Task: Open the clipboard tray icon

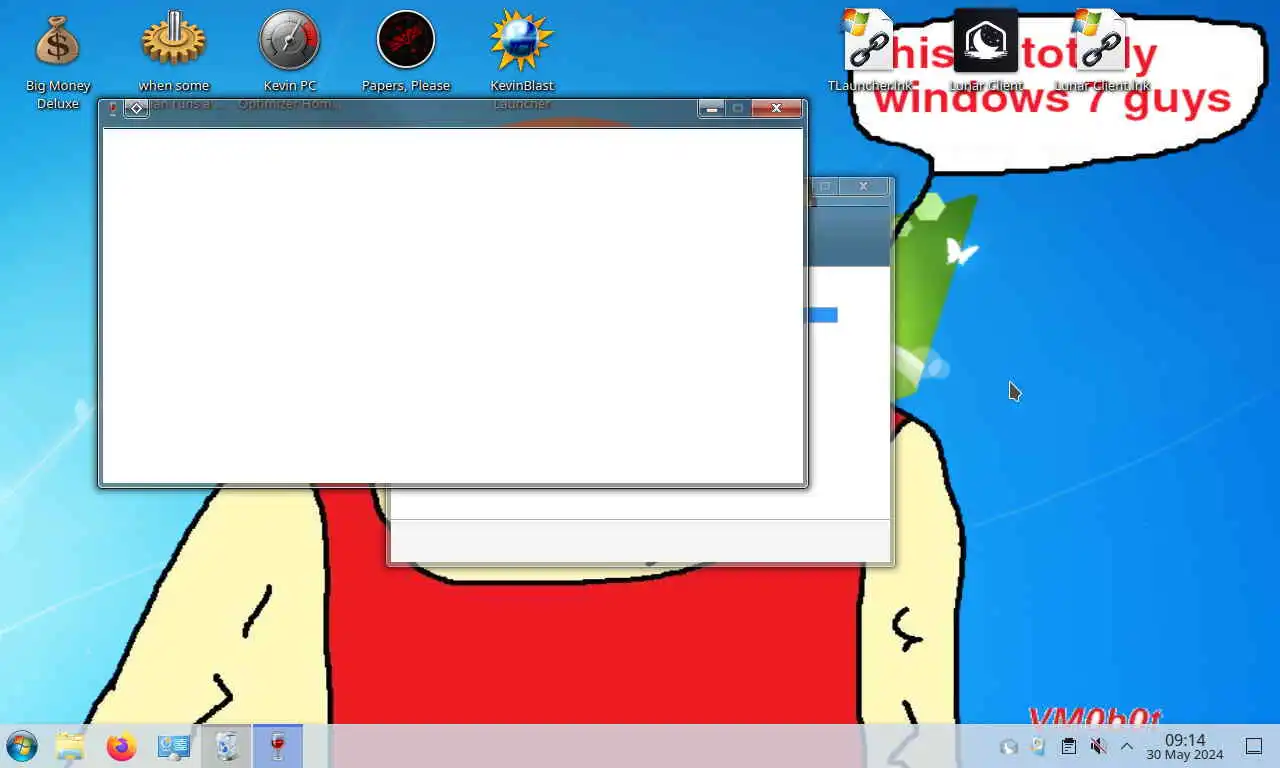Action: coord(1068,746)
